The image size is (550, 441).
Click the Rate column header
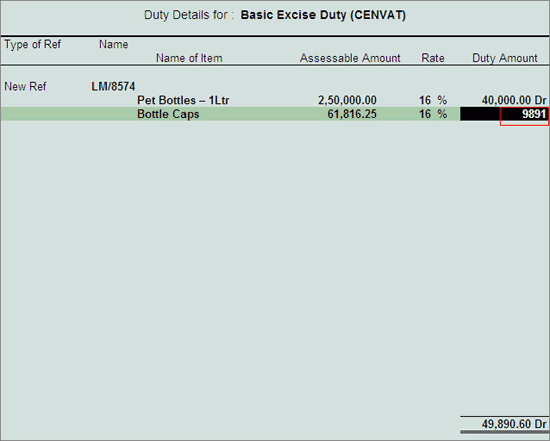[433, 58]
